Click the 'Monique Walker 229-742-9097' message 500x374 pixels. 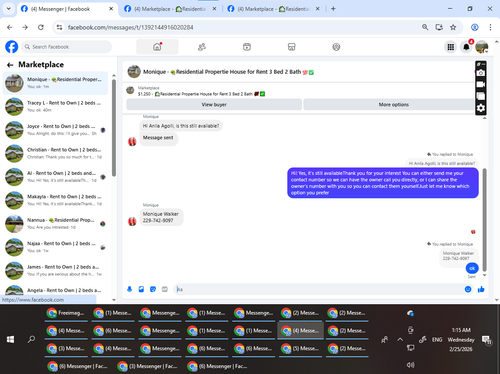coord(161,217)
